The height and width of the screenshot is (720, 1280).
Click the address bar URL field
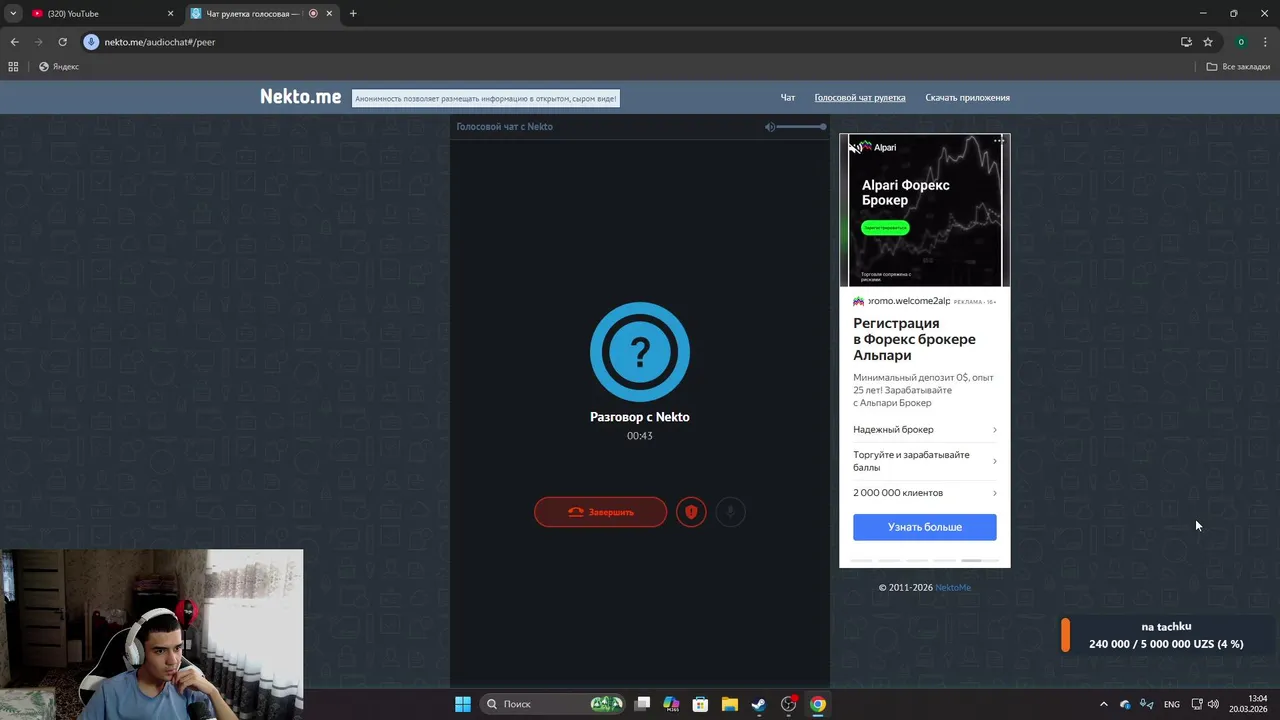click(640, 42)
